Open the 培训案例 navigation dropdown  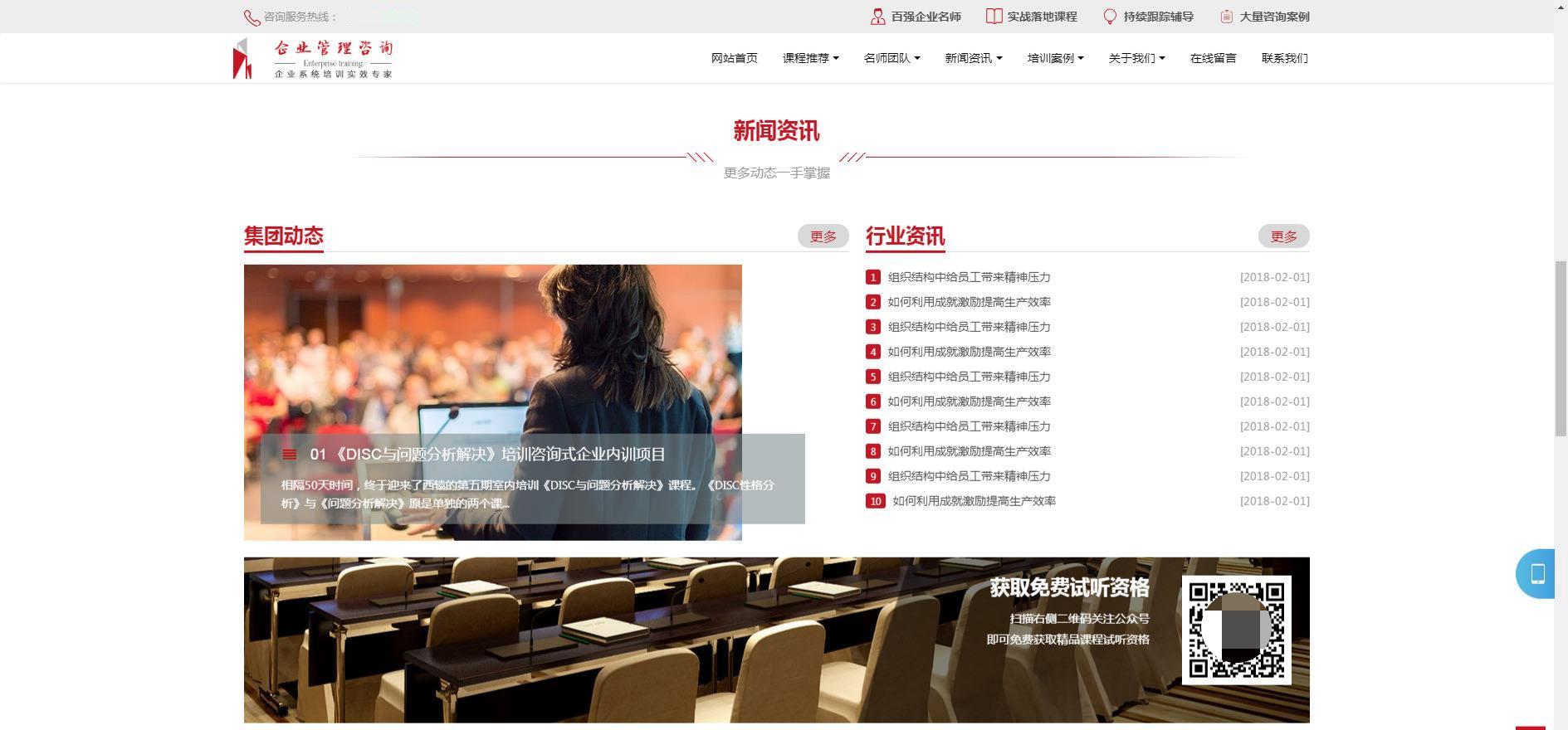click(x=1055, y=58)
